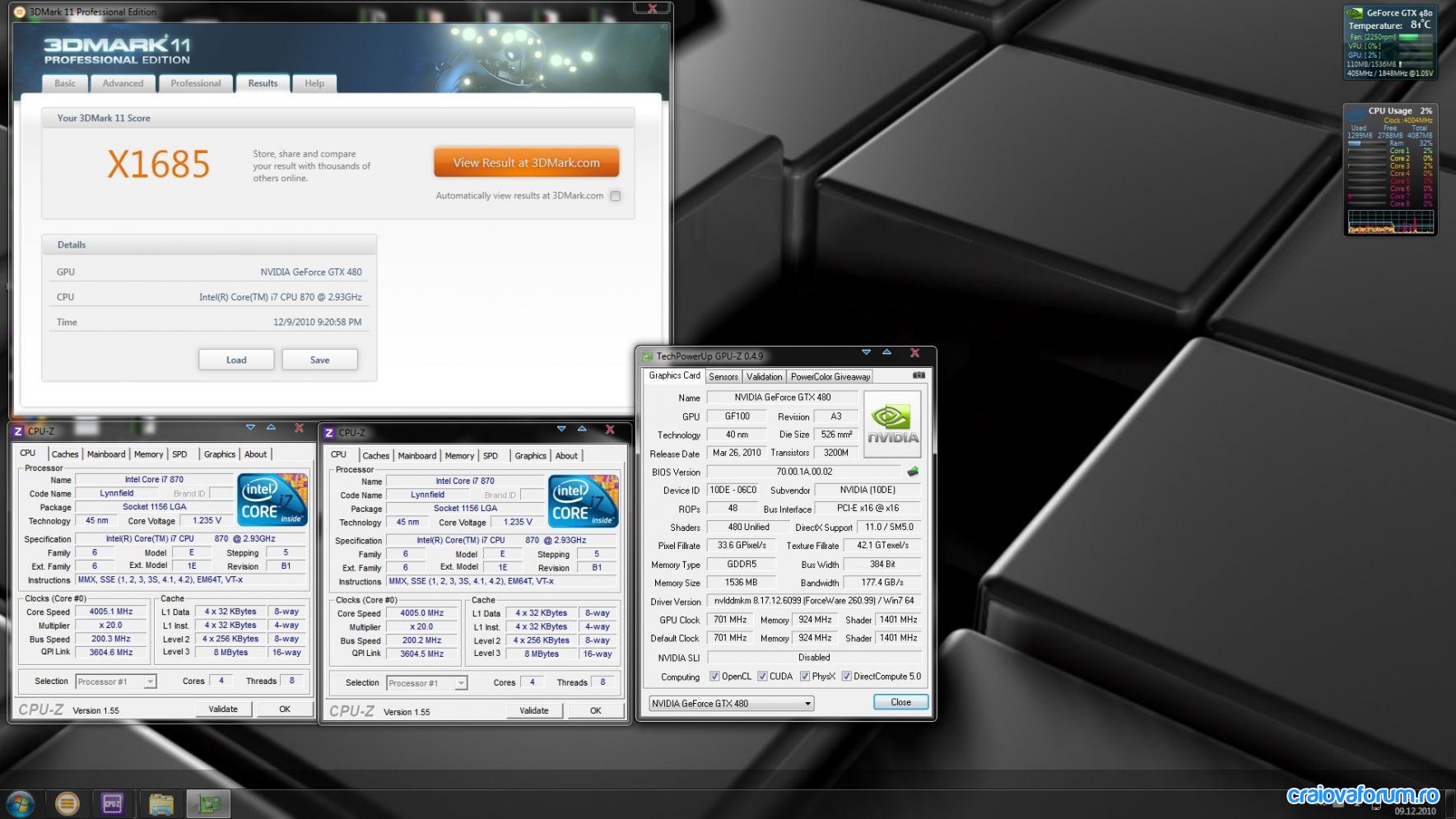Click the BIOS Version value 70.00.1A.00.02

coord(804,472)
